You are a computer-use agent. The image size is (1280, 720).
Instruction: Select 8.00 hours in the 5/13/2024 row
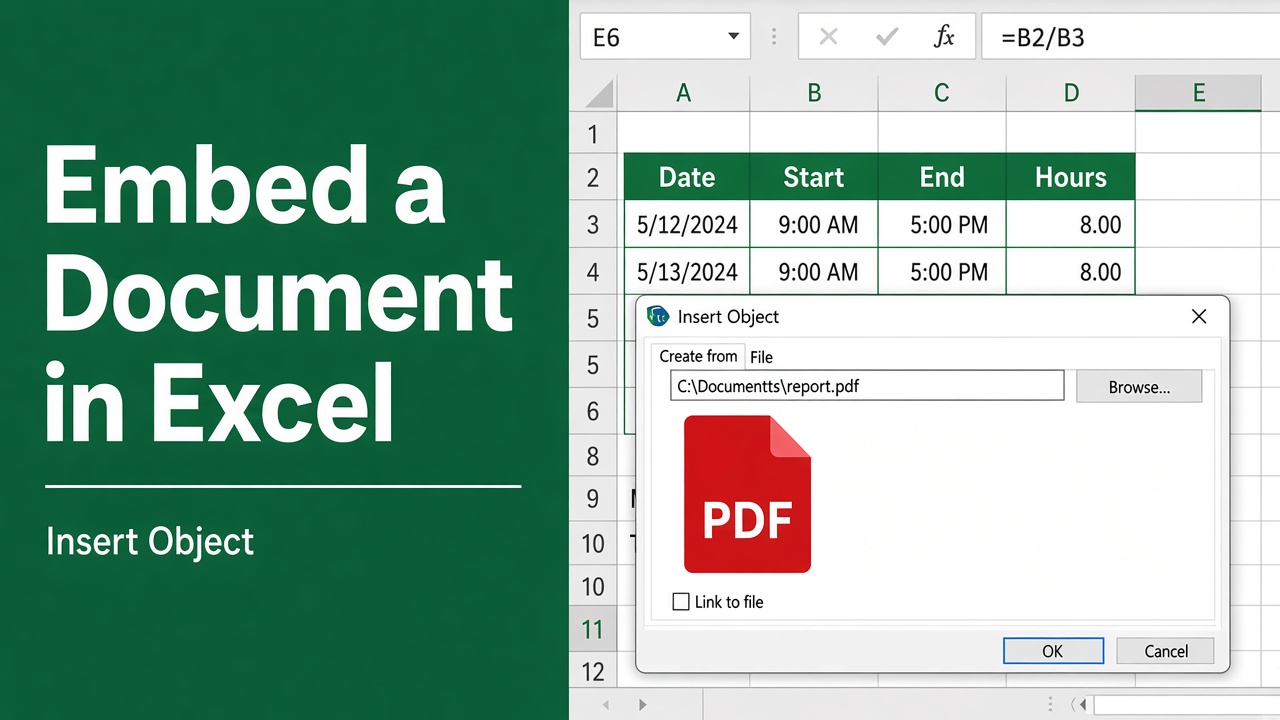pyautogui.click(x=1071, y=272)
